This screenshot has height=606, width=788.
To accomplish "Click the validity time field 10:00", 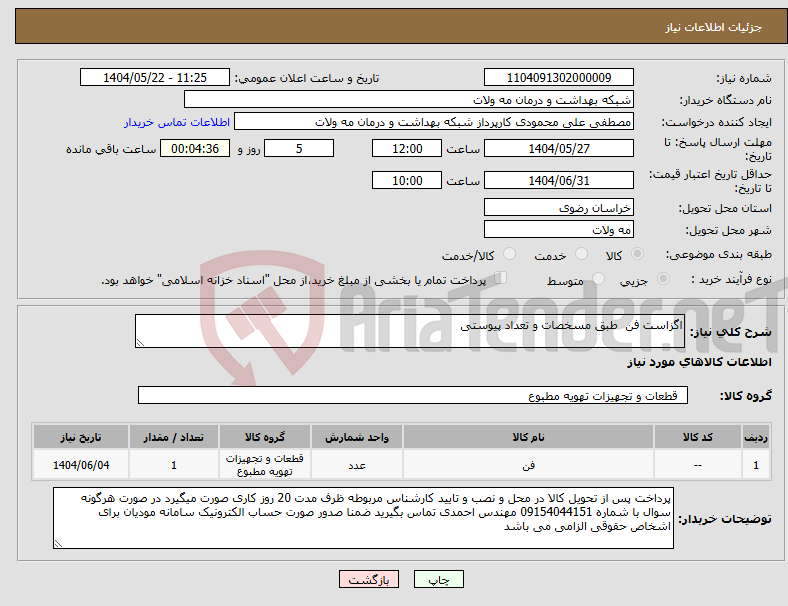I will pos(407,180).
